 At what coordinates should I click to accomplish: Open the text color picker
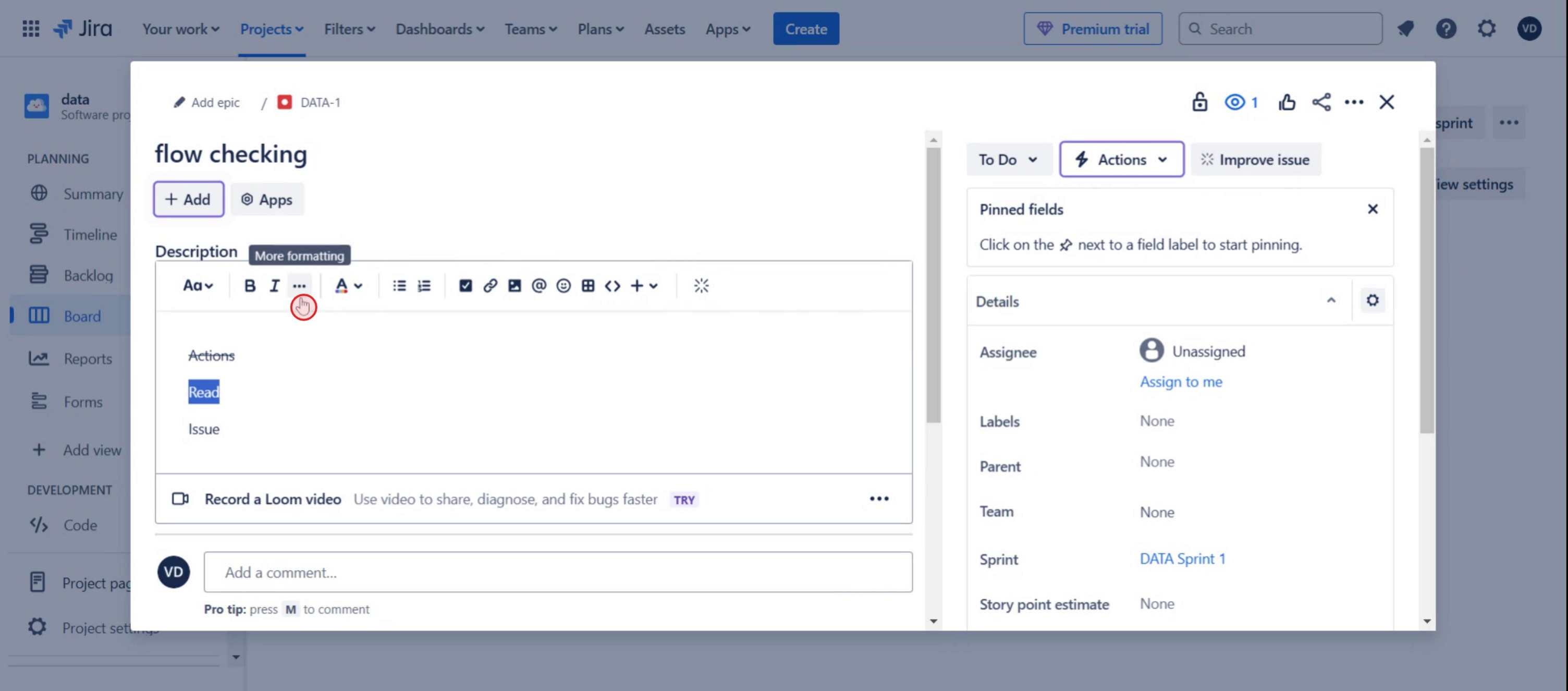click(x=348, y=286)
